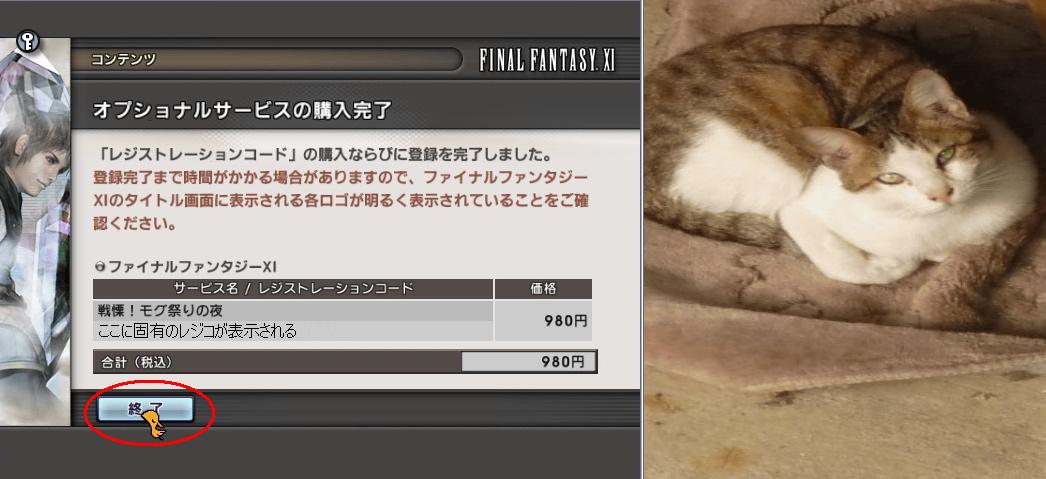The width and height of the screenshot is (1046, 479).
Task: Click the key icon at the window corner
Action: point(27,42)
